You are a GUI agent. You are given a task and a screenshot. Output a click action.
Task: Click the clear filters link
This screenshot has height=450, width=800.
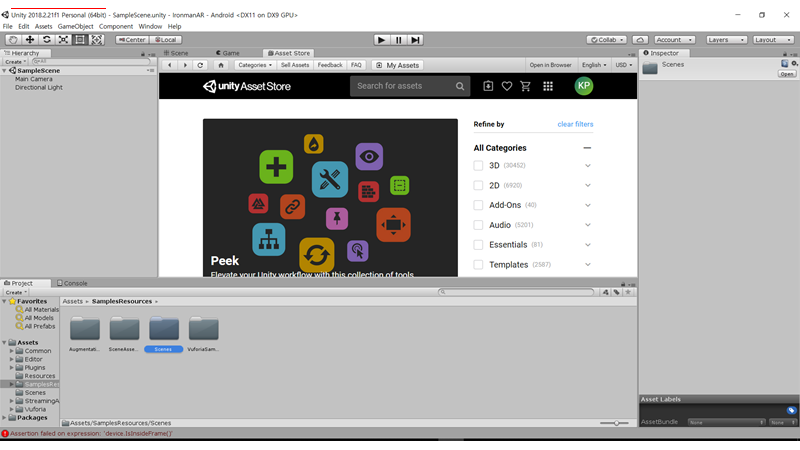click(575, 124)
